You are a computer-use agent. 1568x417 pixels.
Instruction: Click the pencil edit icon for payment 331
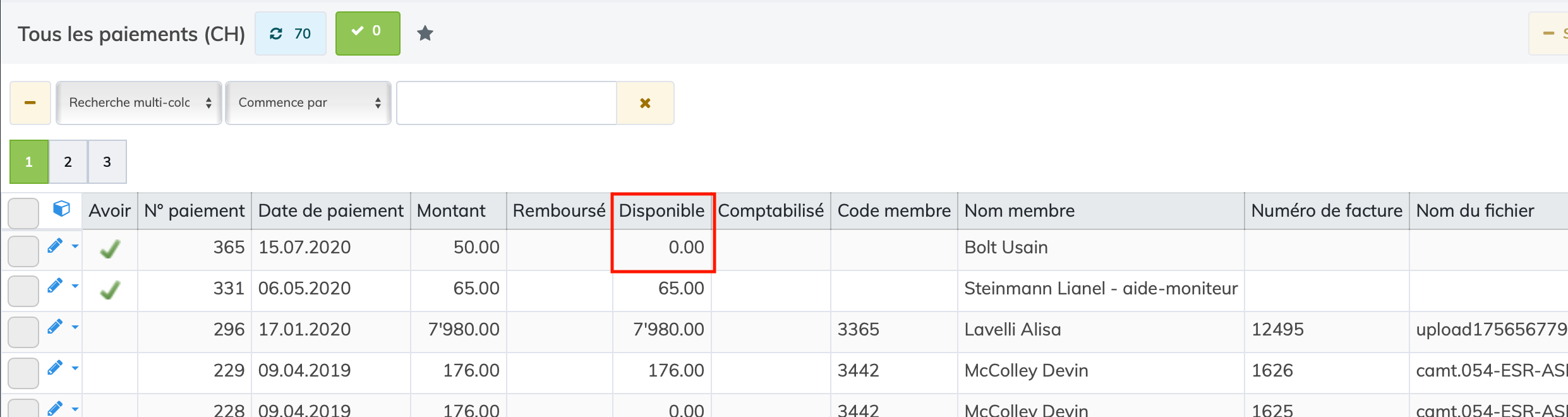pyautogui.click(x=55, y=286)
